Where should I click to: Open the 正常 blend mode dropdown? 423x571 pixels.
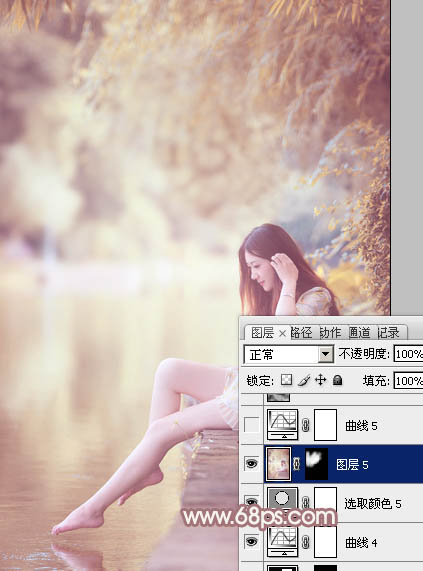(325, 354)
